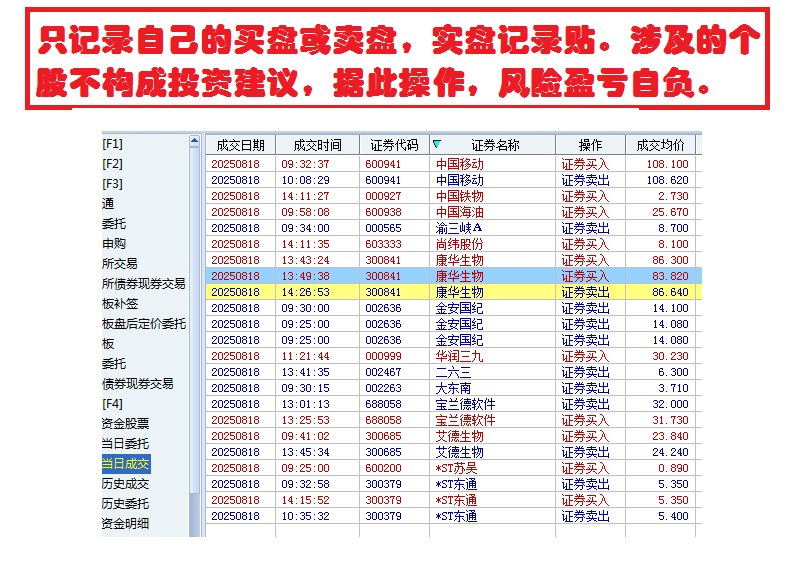The image size is (797, 574).
Task: Click security code 002467
Action: coord(383,372)
